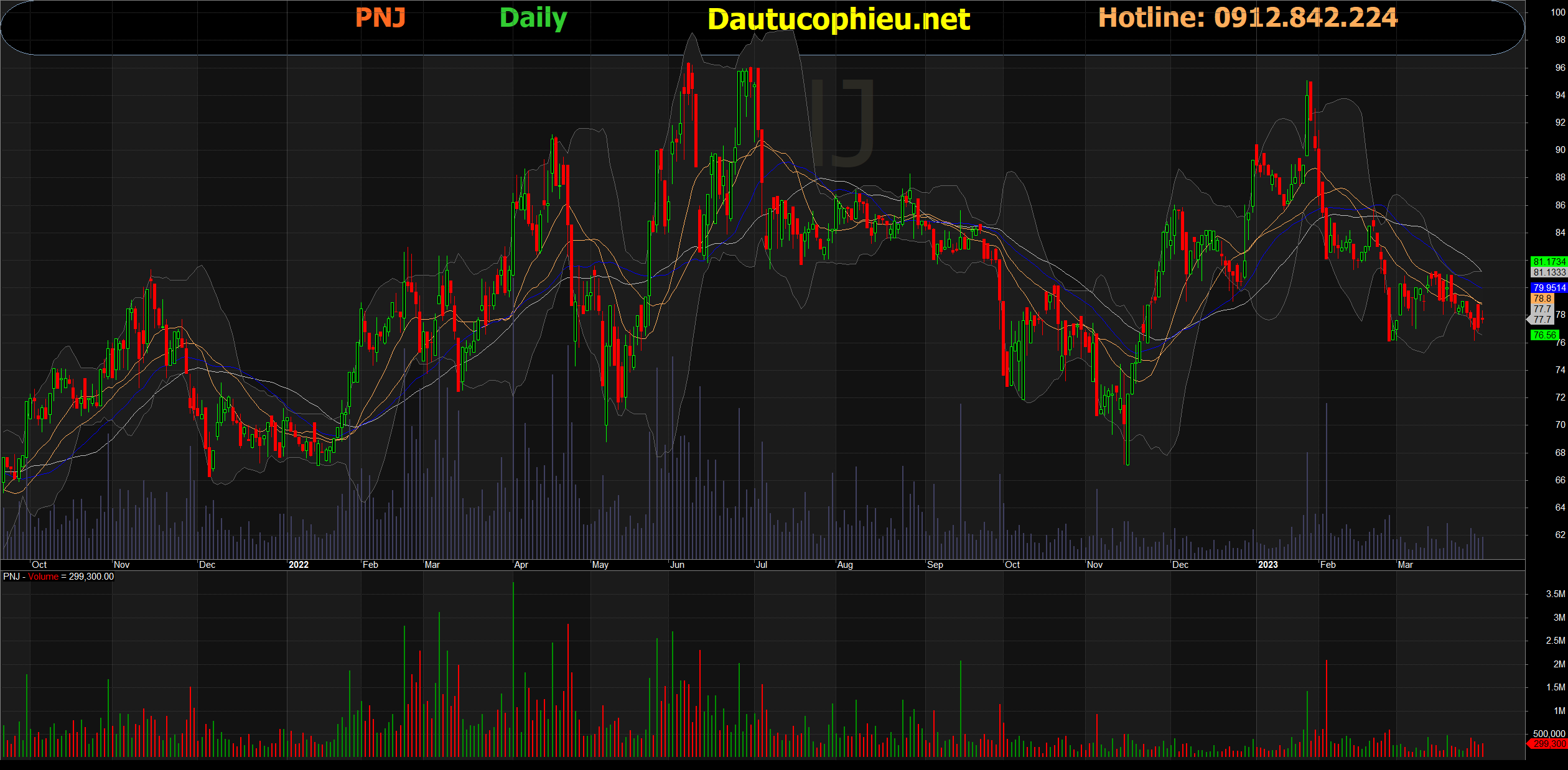Select the 2022 year marker on timeline
The width and height of the screenshot is (1568, 770).
click(x=299, y=565)
